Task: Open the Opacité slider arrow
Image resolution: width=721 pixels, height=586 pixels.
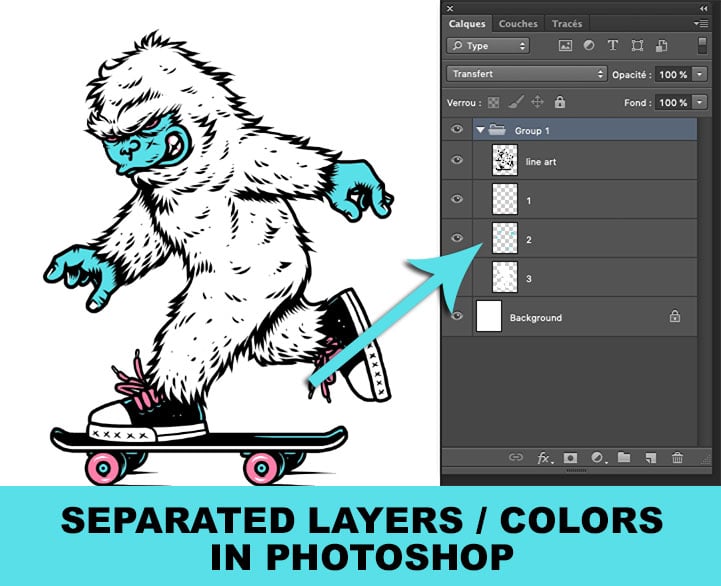Action: [x=699, y=74]
